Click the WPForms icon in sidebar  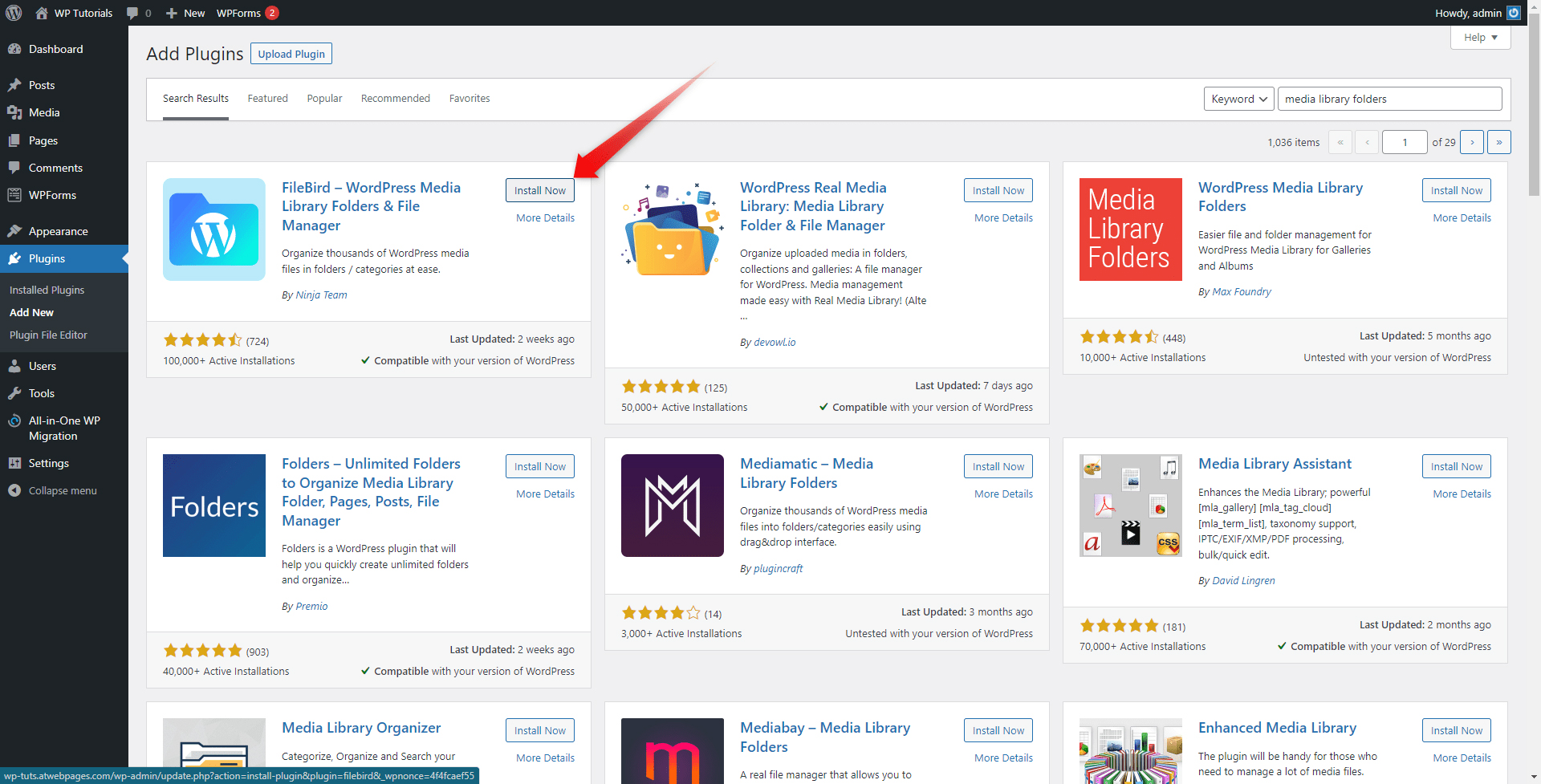(x=14, y=195)
